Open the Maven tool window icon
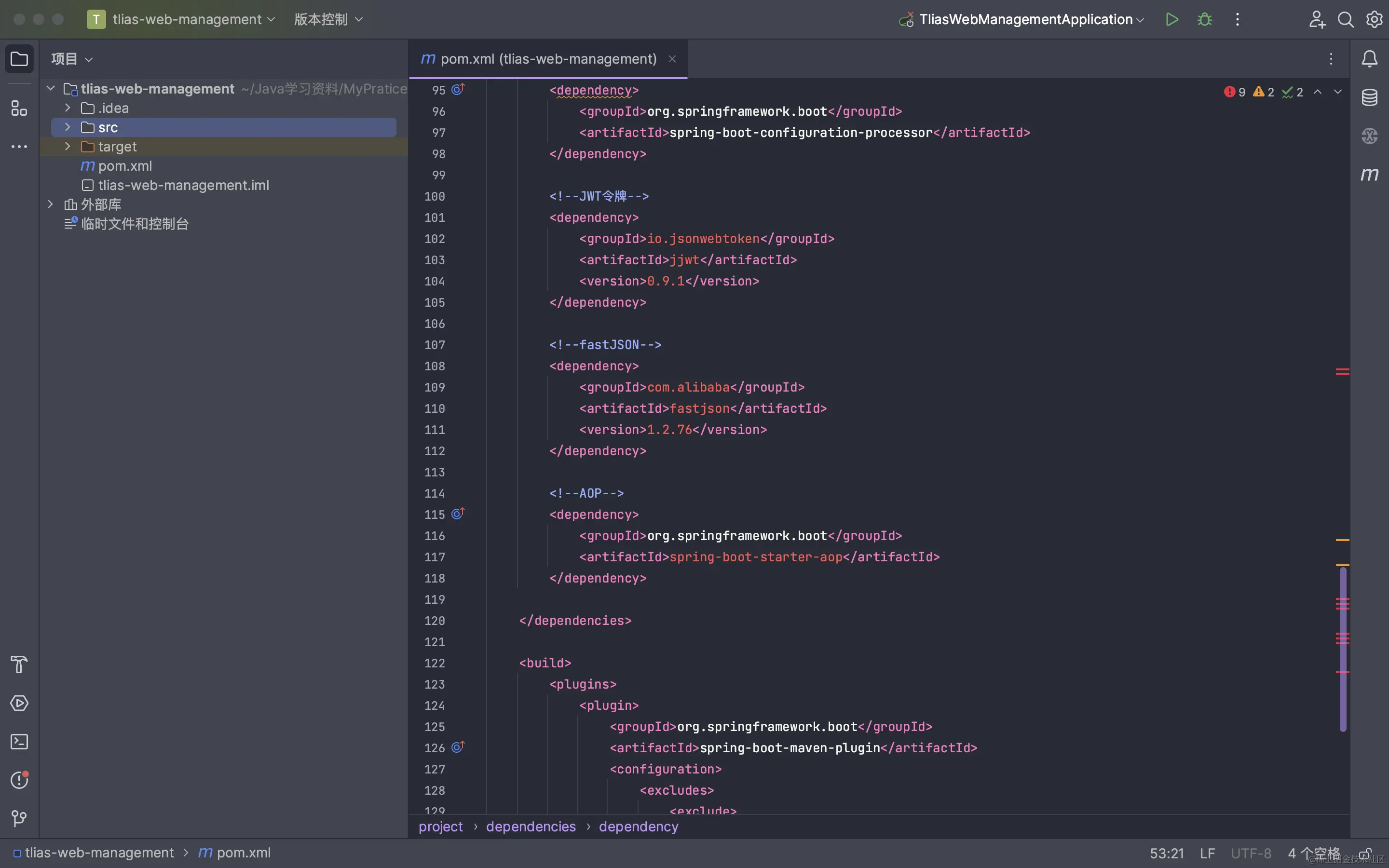The image size is (1389, 868). coord(1370,175)
